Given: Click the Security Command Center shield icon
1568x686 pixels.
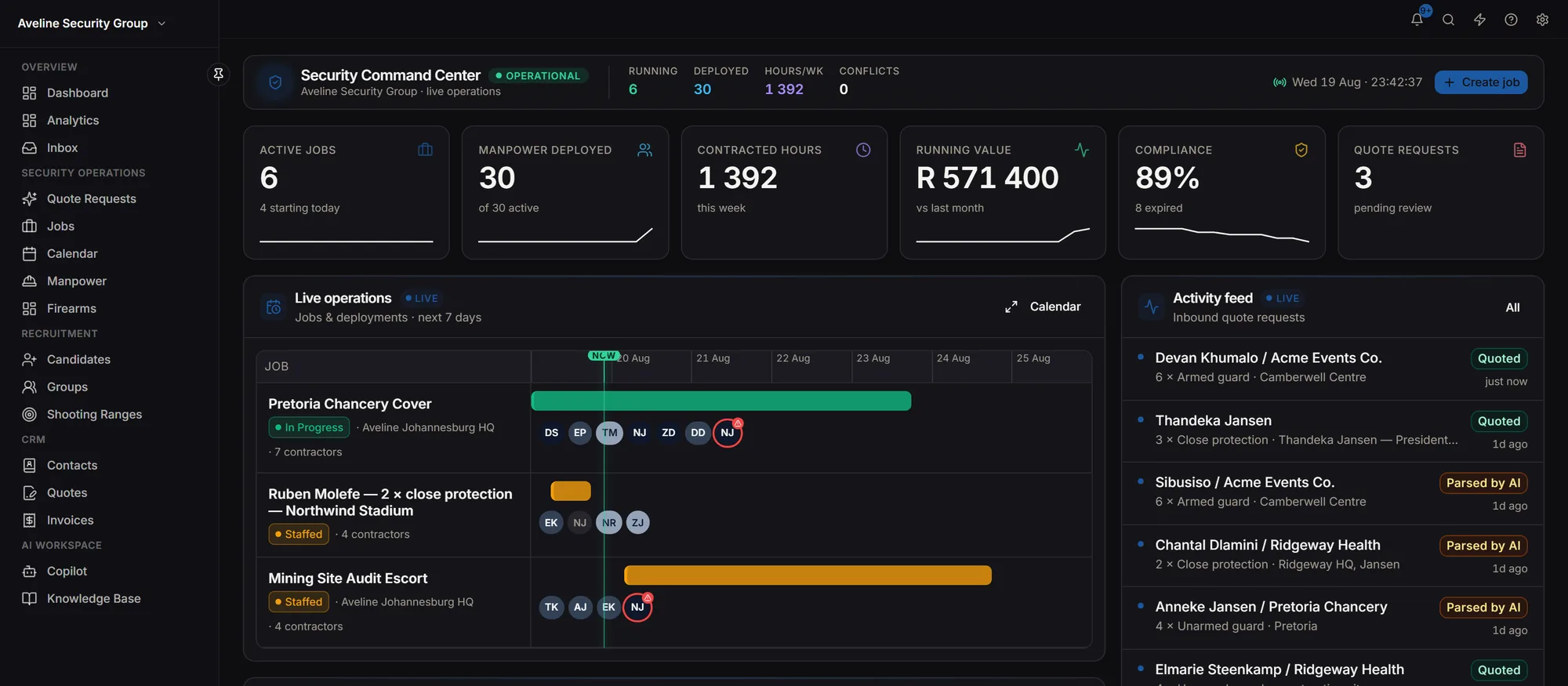Looking at the screenshot, I should (275, 82).
